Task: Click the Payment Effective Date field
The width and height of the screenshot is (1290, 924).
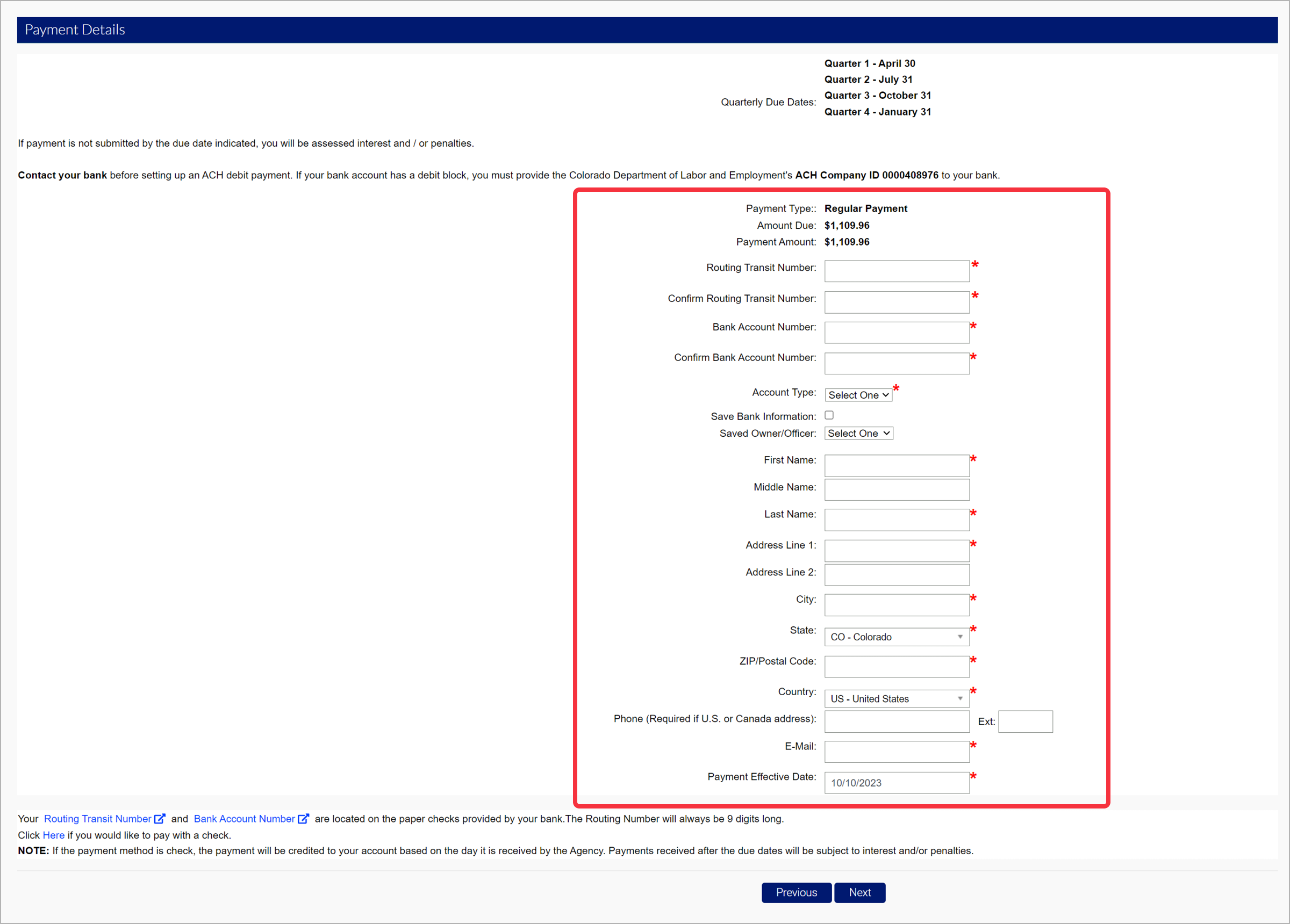Action: 897,782
